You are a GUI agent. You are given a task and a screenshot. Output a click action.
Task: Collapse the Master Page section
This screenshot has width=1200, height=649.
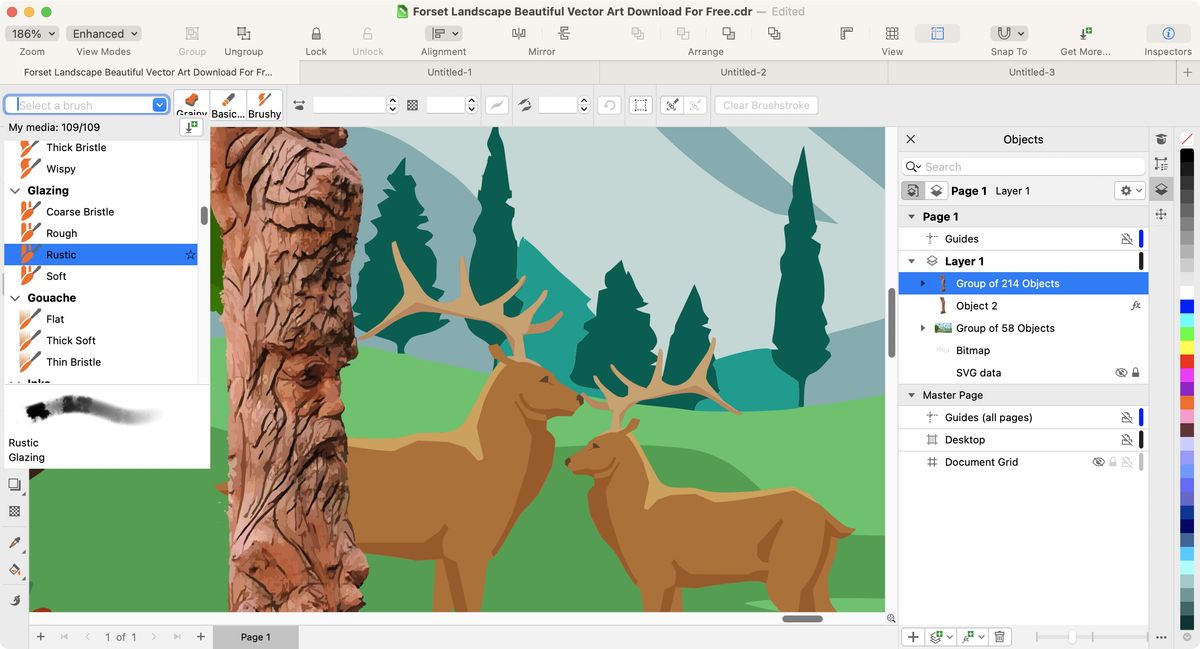pos(911,394)
